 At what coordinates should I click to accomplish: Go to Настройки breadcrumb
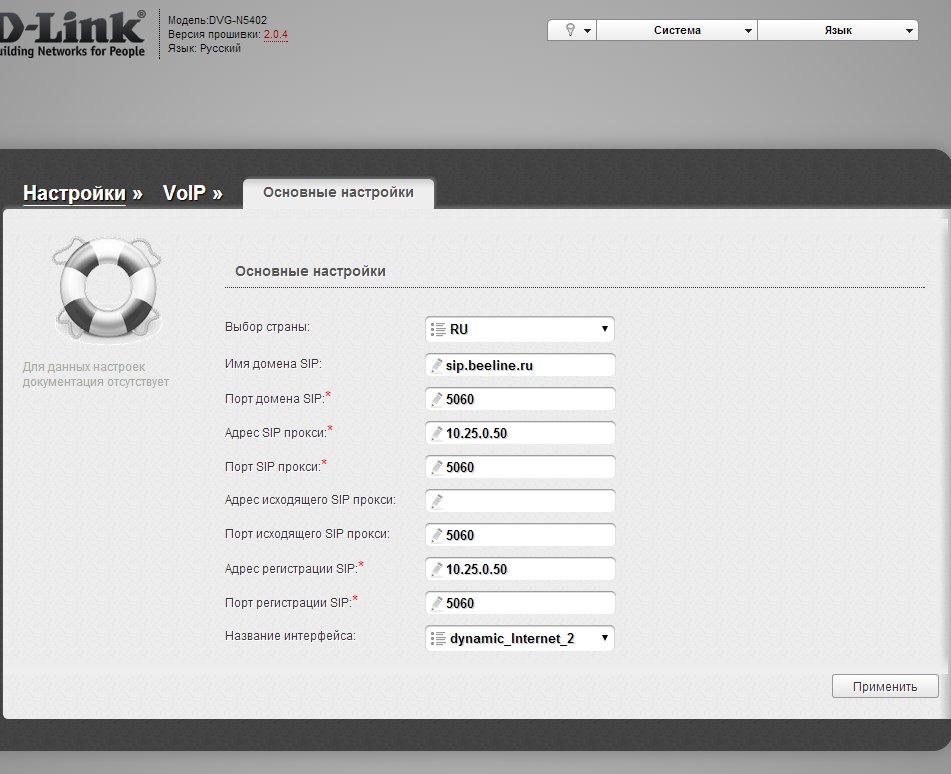point(74,193)
